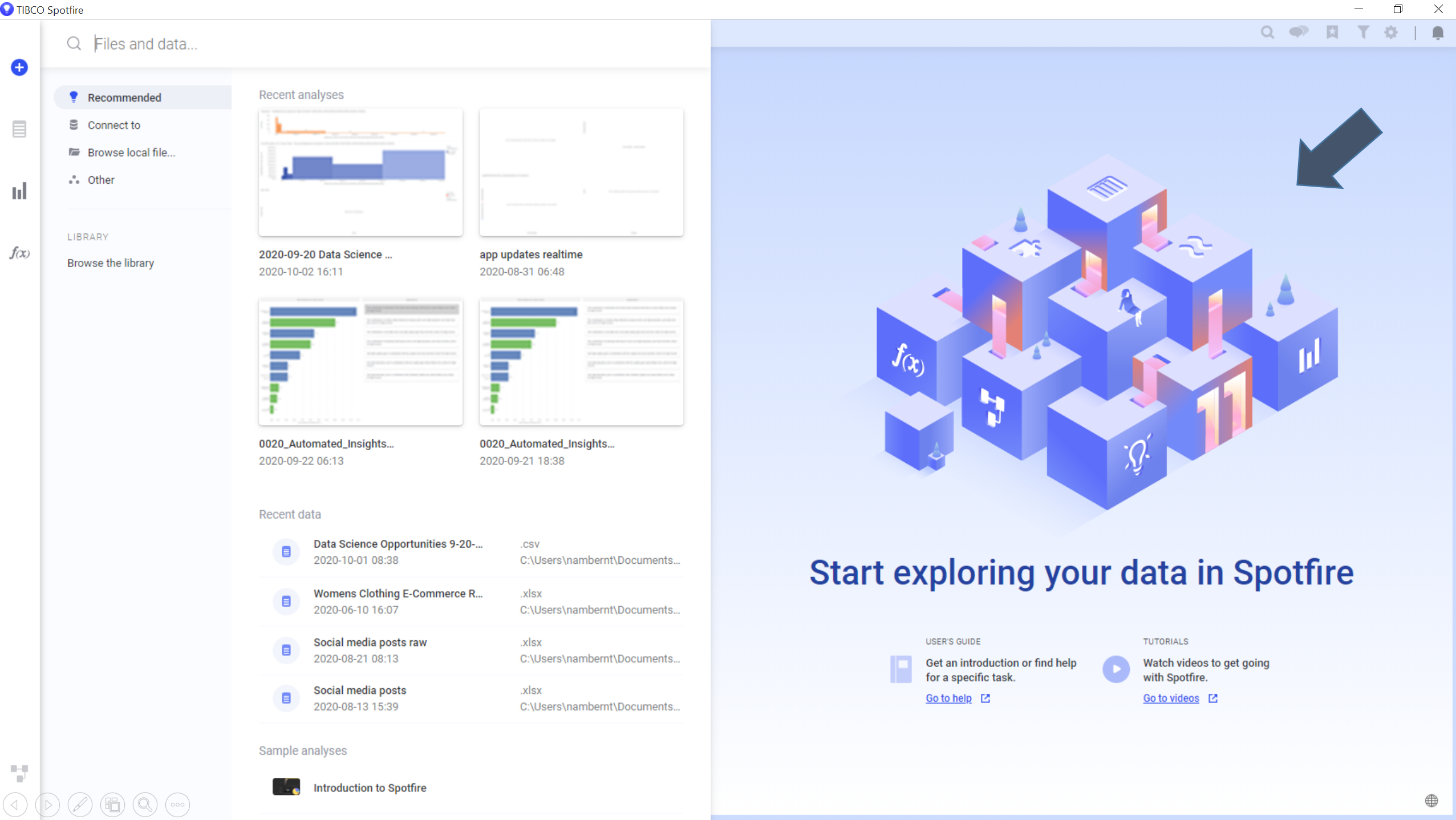Click the file icon for Data Science Opportunities
Screen dimensions: 1456x820
[286, 552]
